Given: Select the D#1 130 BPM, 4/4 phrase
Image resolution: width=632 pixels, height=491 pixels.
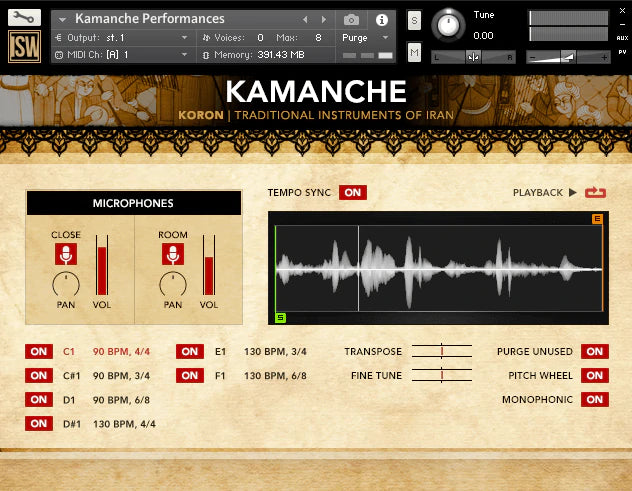Looking at the screenshot, I should pyautogui.click(x=109, y=424).
